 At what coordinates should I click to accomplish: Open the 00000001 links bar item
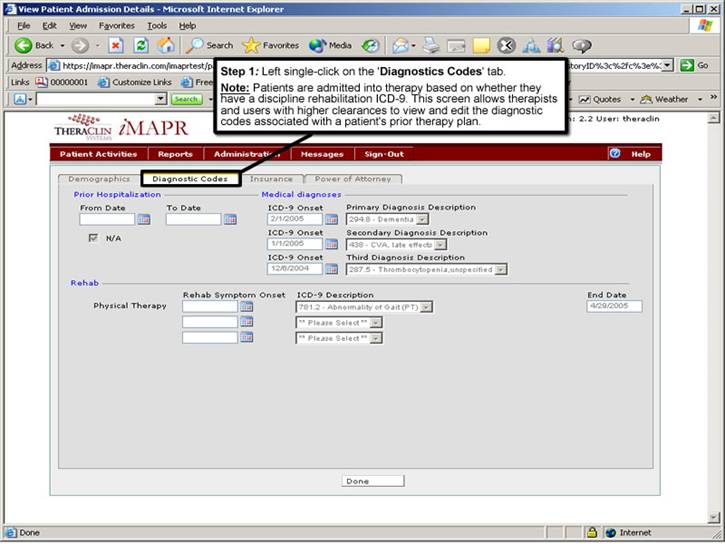click(61, 82)
